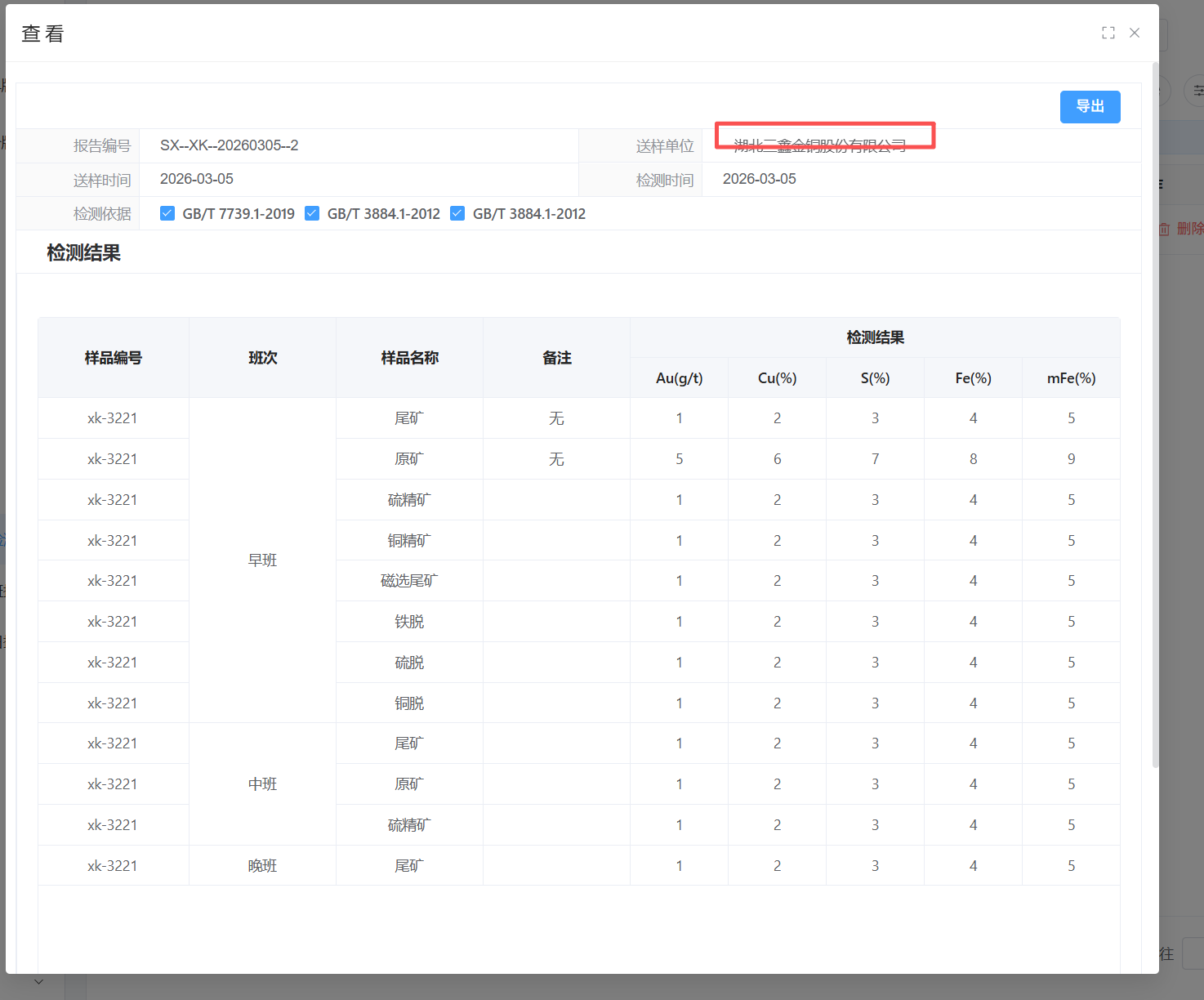Screen dimensions: 1204x1000
Task: Select the 早班 shift cell
Action: coord(262,560)
